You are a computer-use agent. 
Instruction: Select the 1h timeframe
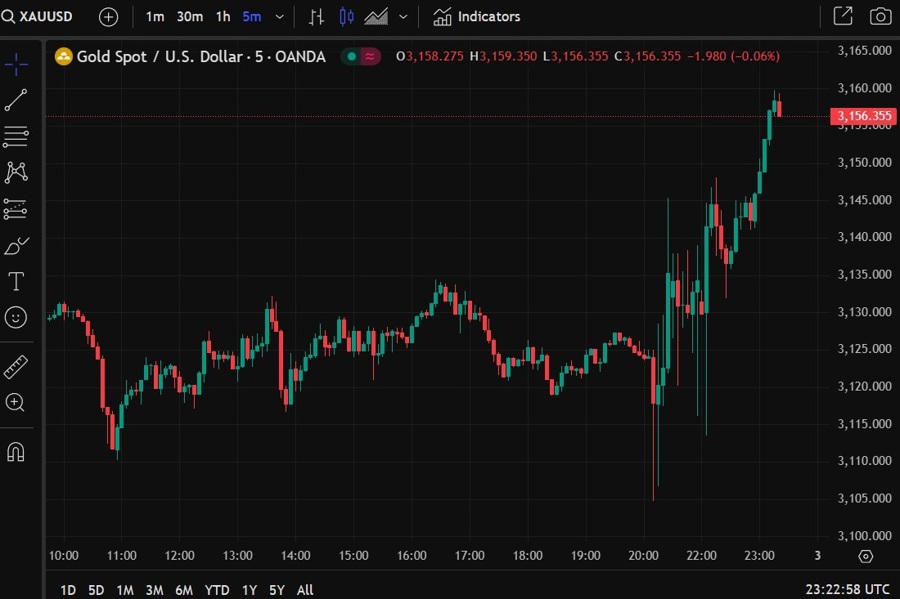223,17
